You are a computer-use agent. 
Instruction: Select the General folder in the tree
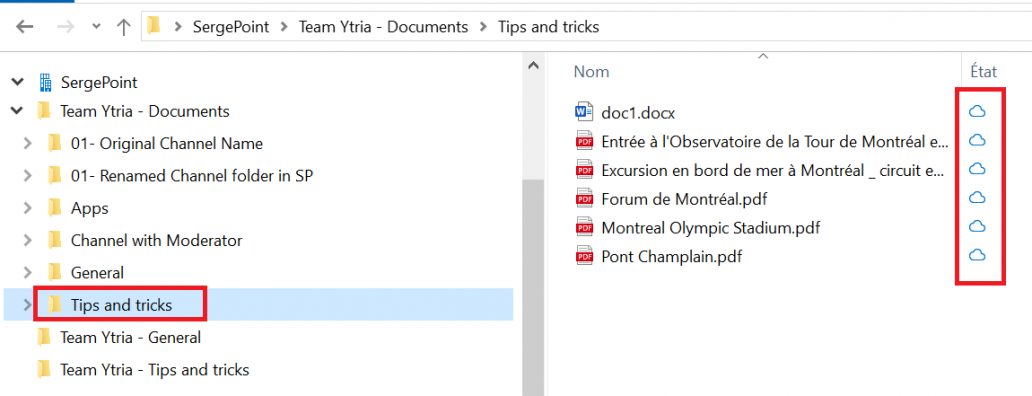(97, 272)
